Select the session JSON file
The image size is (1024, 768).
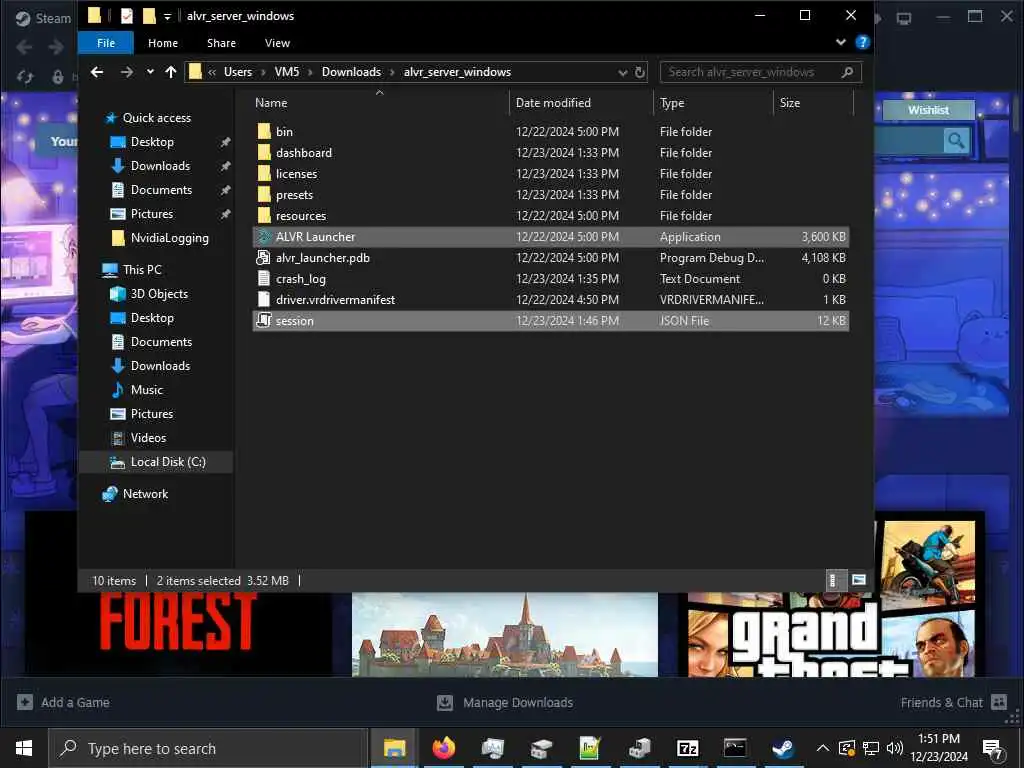click(551, 321)
